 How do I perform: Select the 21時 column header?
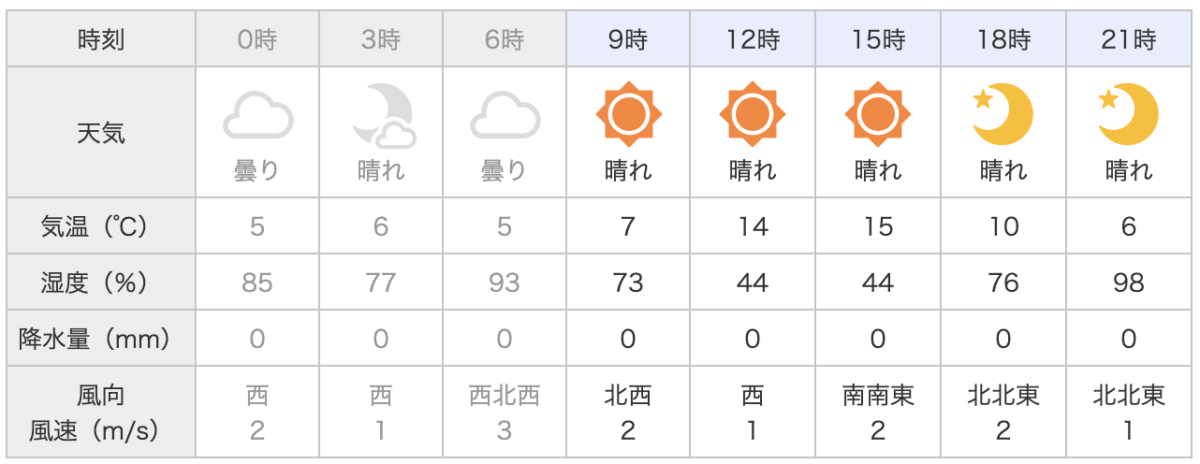click(1129, 41)
